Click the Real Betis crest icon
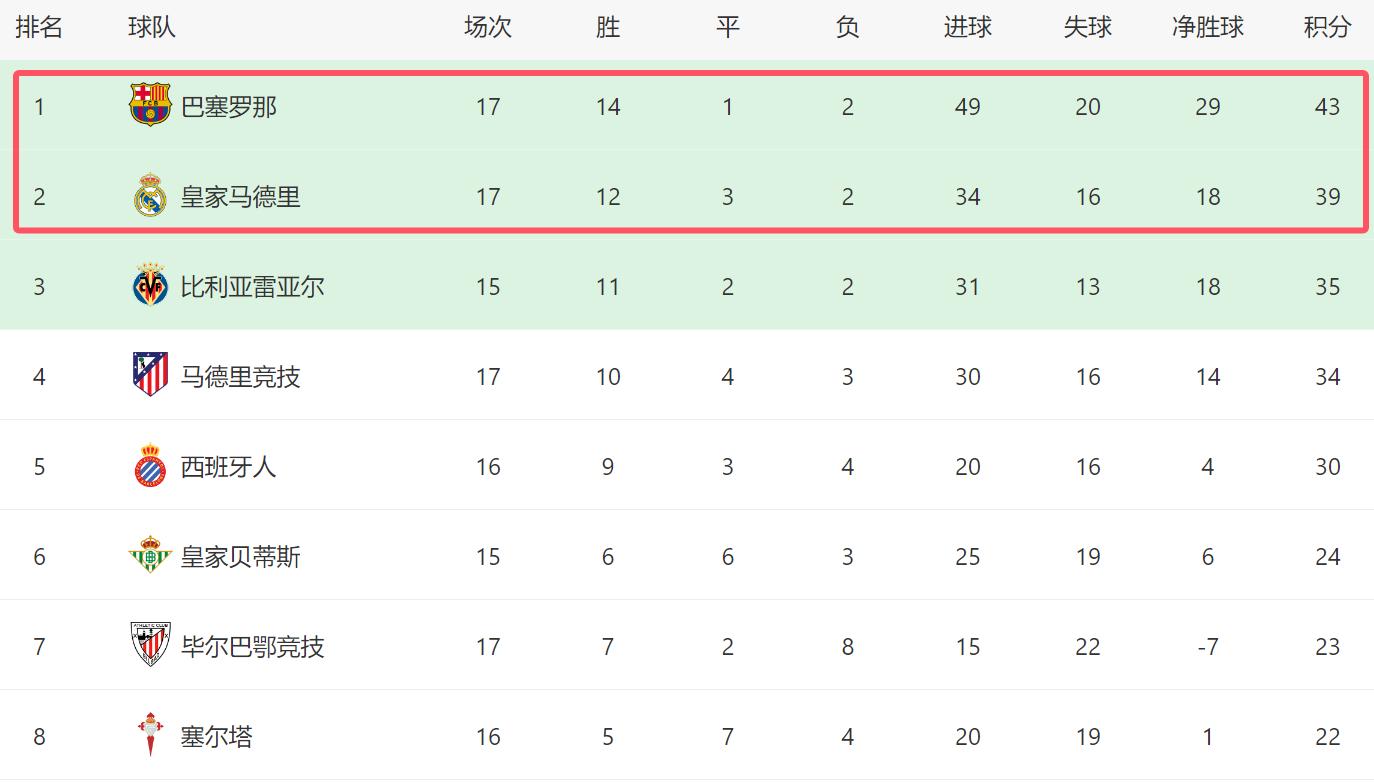Image resolution: width=1374 pixels, height=783 pixels. click(x=151, y=556)
